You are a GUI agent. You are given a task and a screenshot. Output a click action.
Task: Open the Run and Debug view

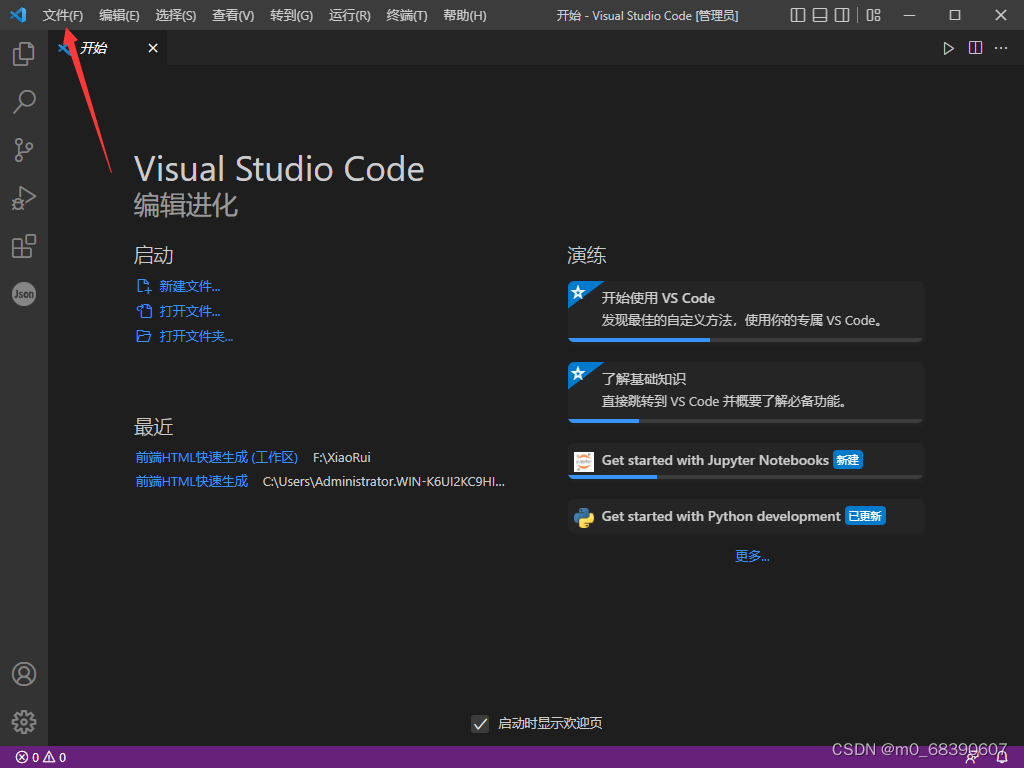click(x=24, y=198)
